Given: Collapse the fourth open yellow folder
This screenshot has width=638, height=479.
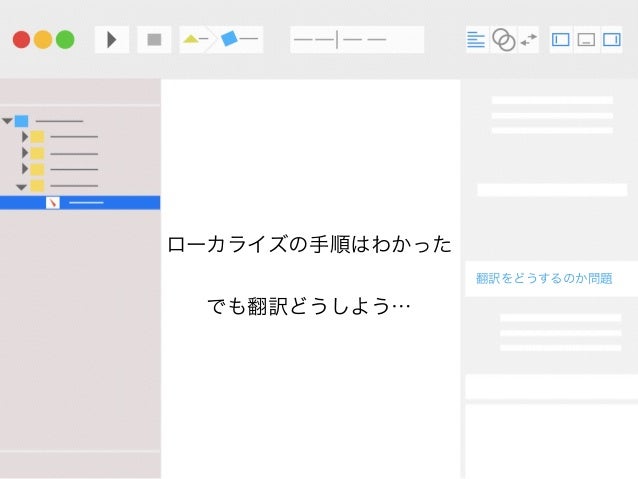Looking at the screenshot, I should pos(21,187).
